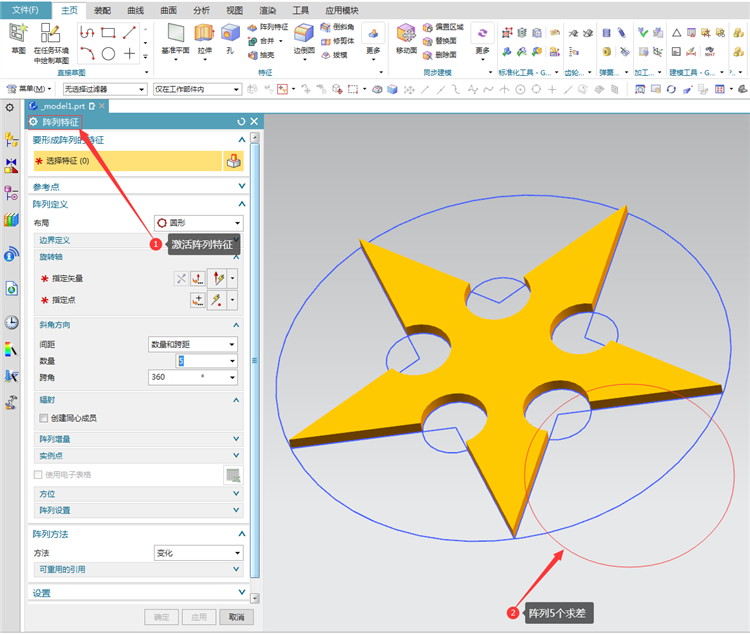This screenshot has width=750, height=635.
Task: Click the 修剪体 trim body tool
Action: click(337, 41)
